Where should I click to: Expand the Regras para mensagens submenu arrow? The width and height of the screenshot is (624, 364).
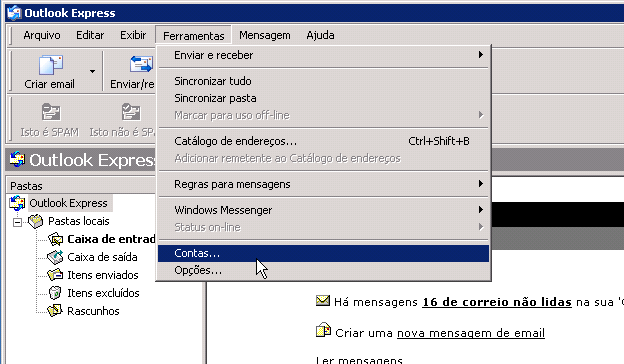click(481, 183)
